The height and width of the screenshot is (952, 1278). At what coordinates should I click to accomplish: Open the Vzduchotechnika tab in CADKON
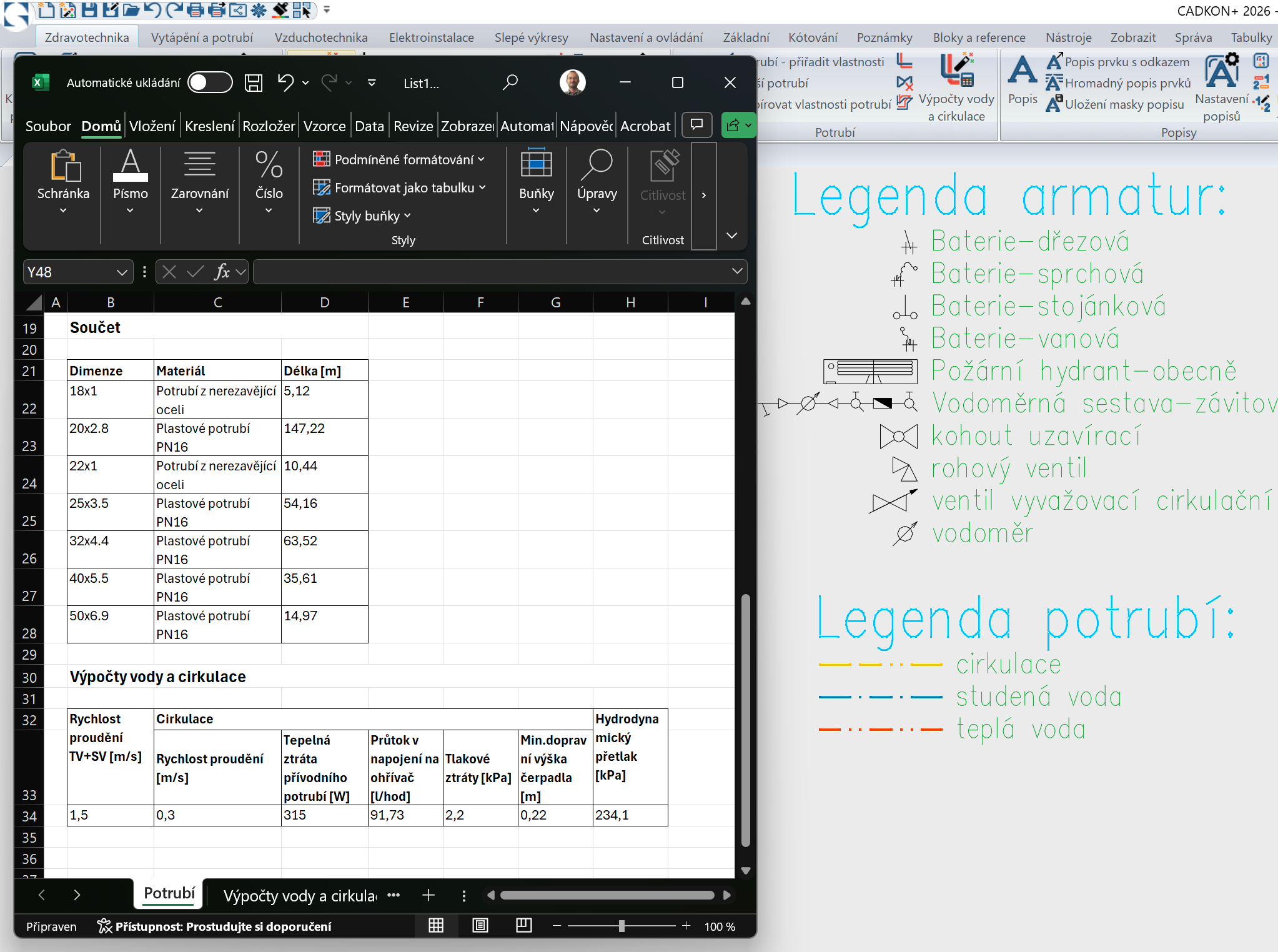(321, 37)
